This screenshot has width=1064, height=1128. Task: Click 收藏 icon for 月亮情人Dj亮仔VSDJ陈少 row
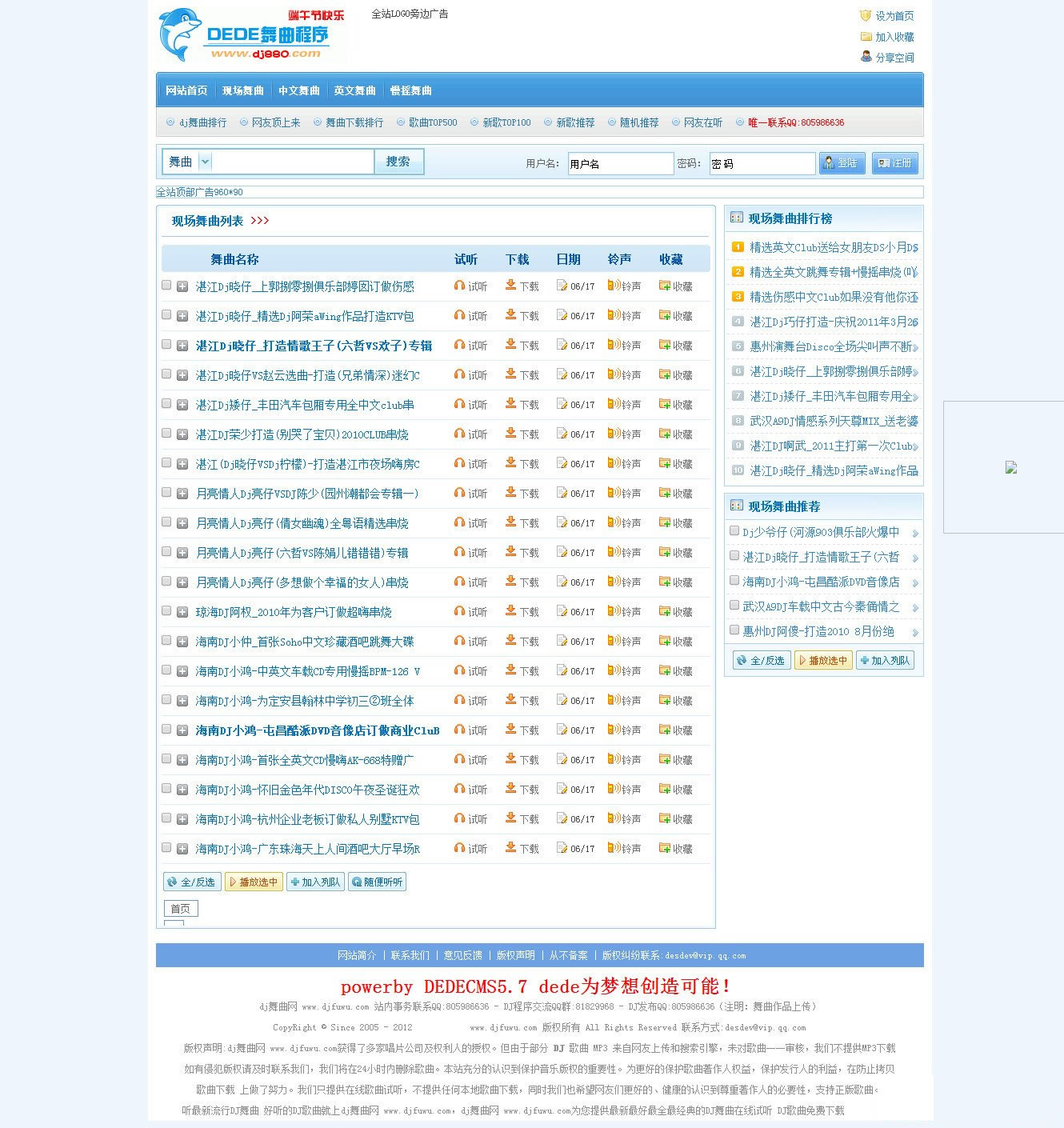click(664, 493)
